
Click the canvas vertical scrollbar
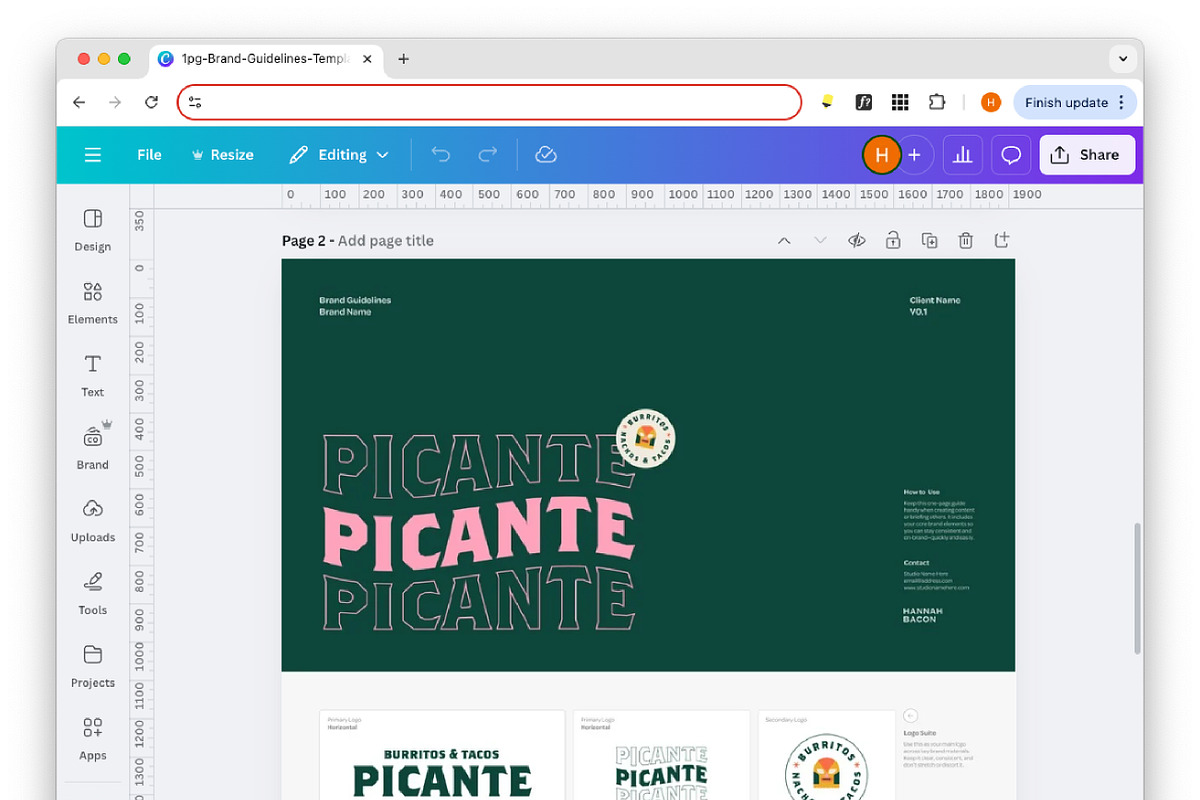click(1136, 588)
